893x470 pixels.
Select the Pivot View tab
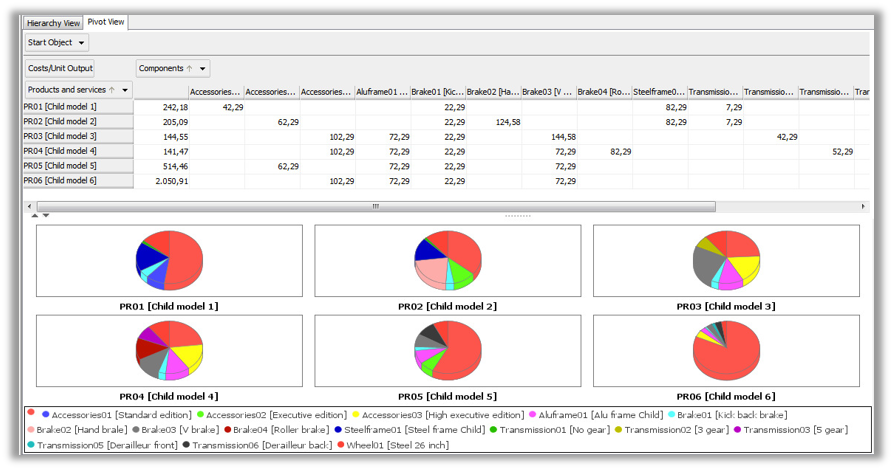106,22
